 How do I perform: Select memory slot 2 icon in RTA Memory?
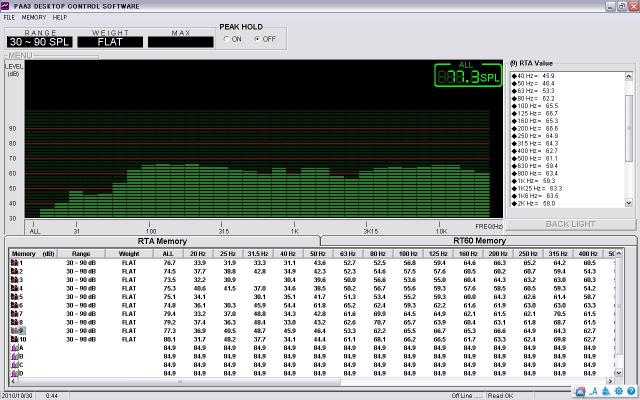tap(15, 271)
